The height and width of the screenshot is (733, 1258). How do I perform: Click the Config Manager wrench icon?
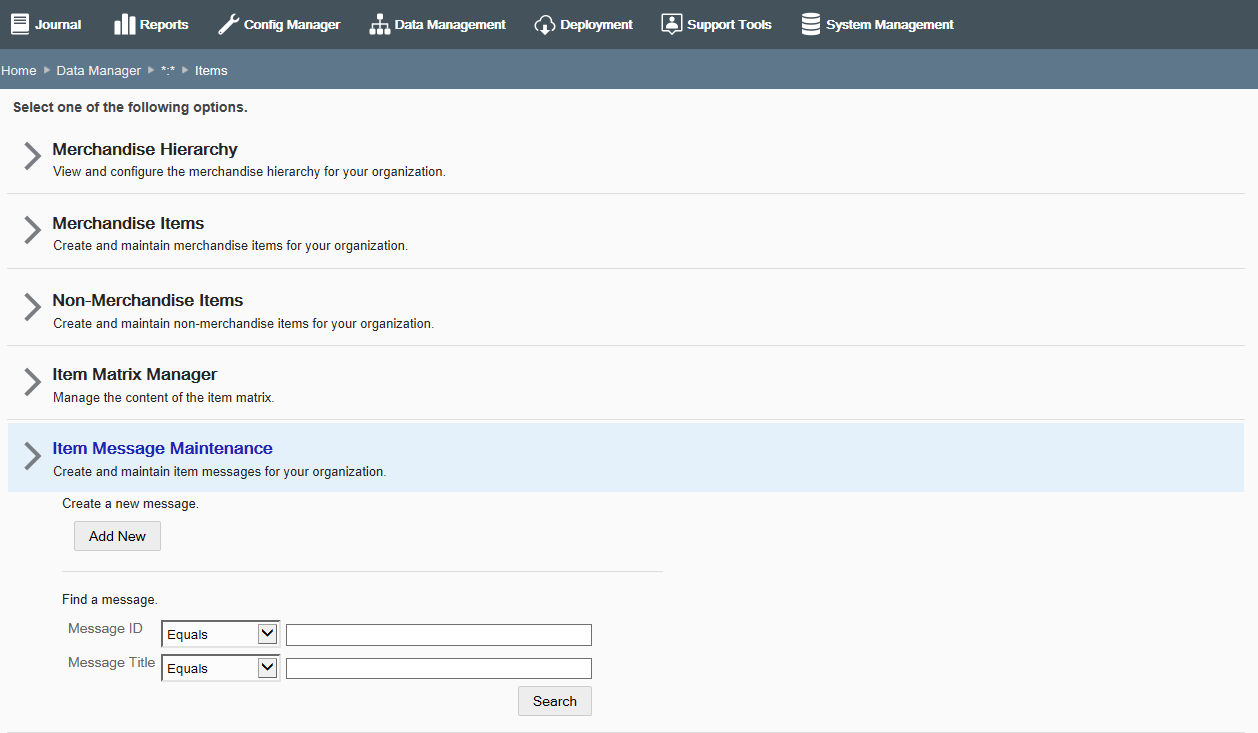click(228, 24)
